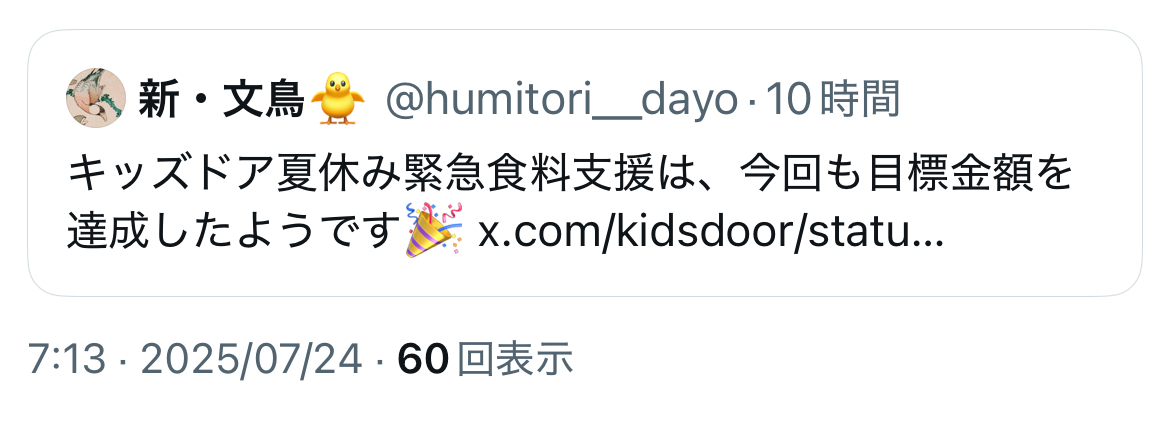This screenshot has width=1170, height=423.
Task: Click the 60 view count number
Action: pyautogui.click(x=422, y=360)
